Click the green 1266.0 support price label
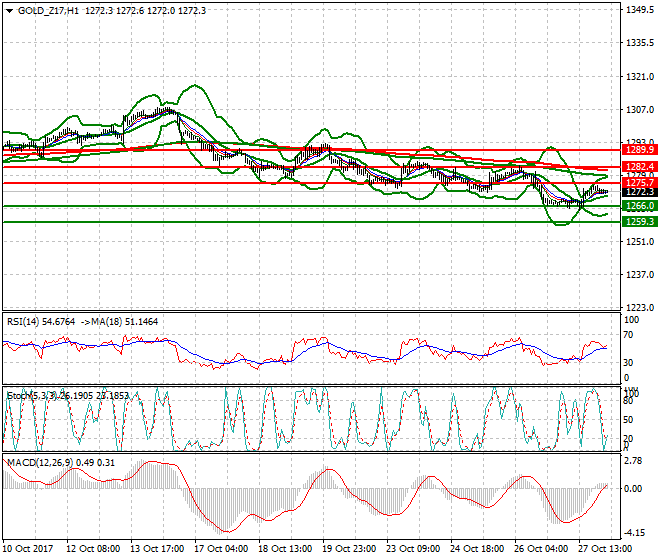This screenshot has width=660, height=560. 639,206
